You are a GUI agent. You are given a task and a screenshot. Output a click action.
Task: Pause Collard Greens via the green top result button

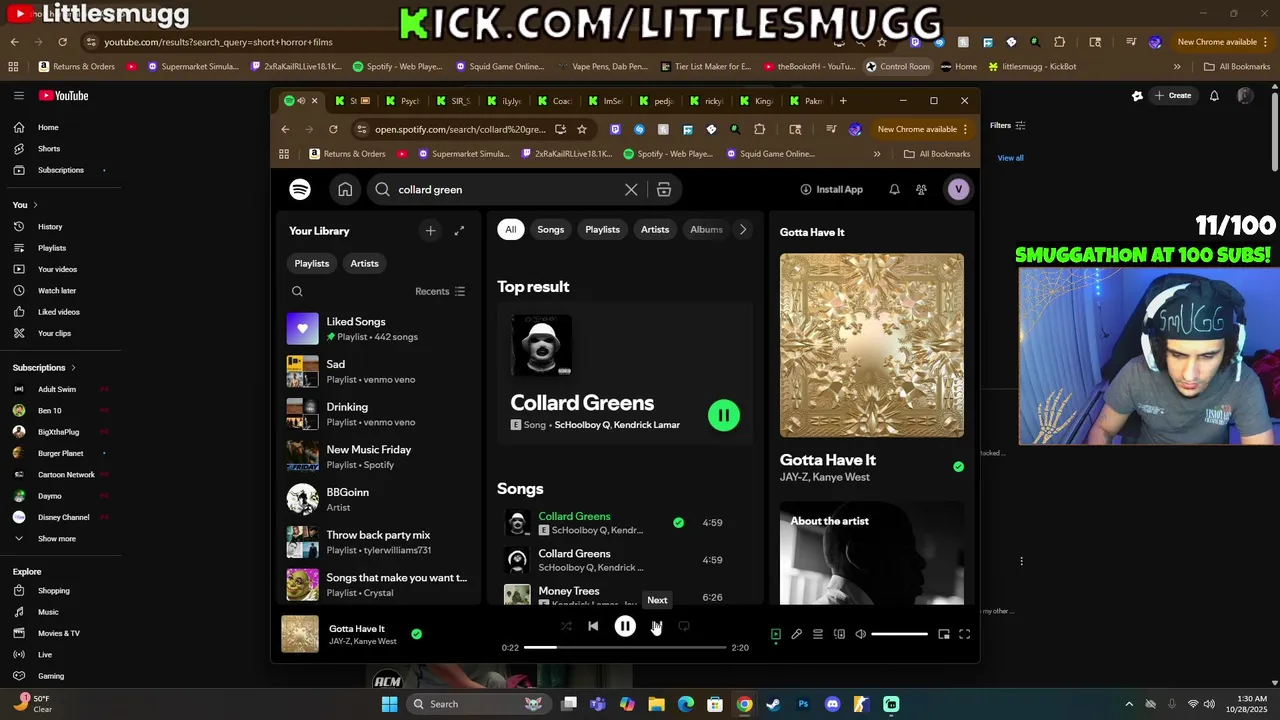point(724,415)
